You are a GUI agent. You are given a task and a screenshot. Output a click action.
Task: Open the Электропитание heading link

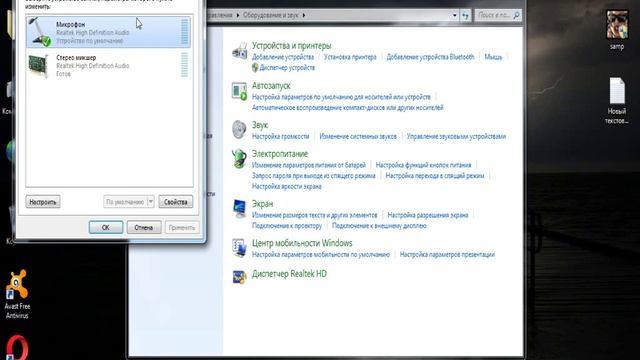(280, 154)
